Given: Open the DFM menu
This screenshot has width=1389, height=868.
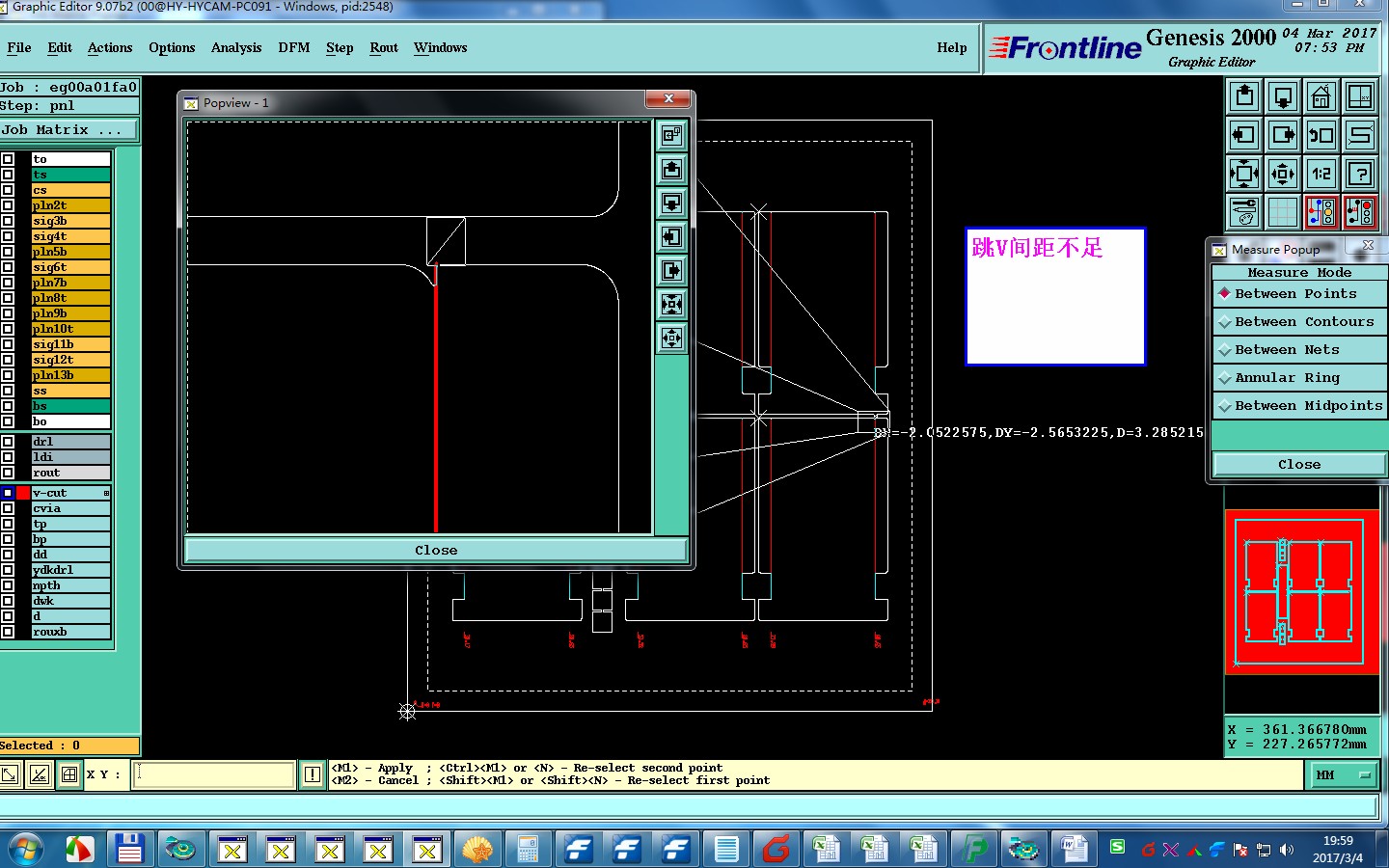Looking at the screenshot, I should tap(294, 47).
